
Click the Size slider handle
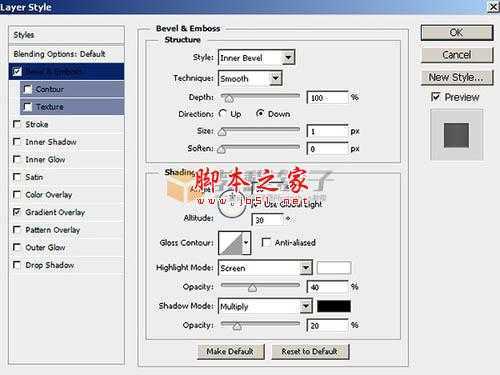[x=222, y=132]
